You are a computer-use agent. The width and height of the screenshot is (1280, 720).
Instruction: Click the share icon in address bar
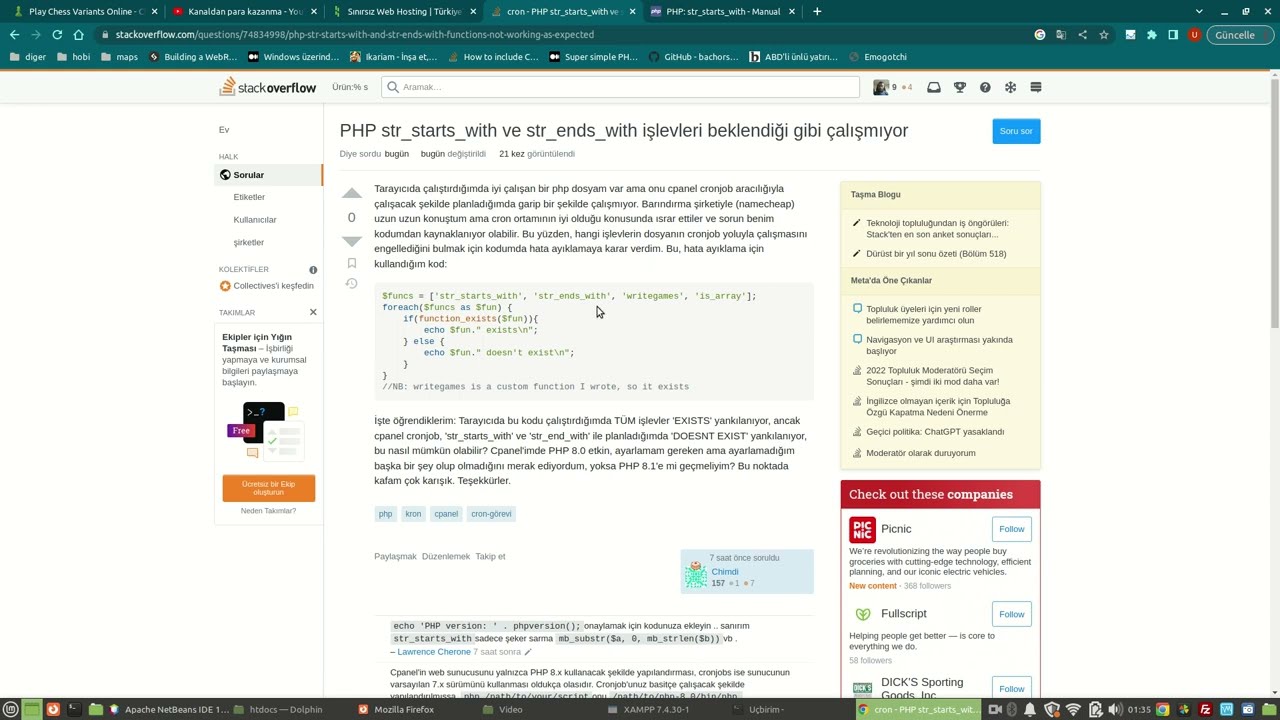point(1082,35)
